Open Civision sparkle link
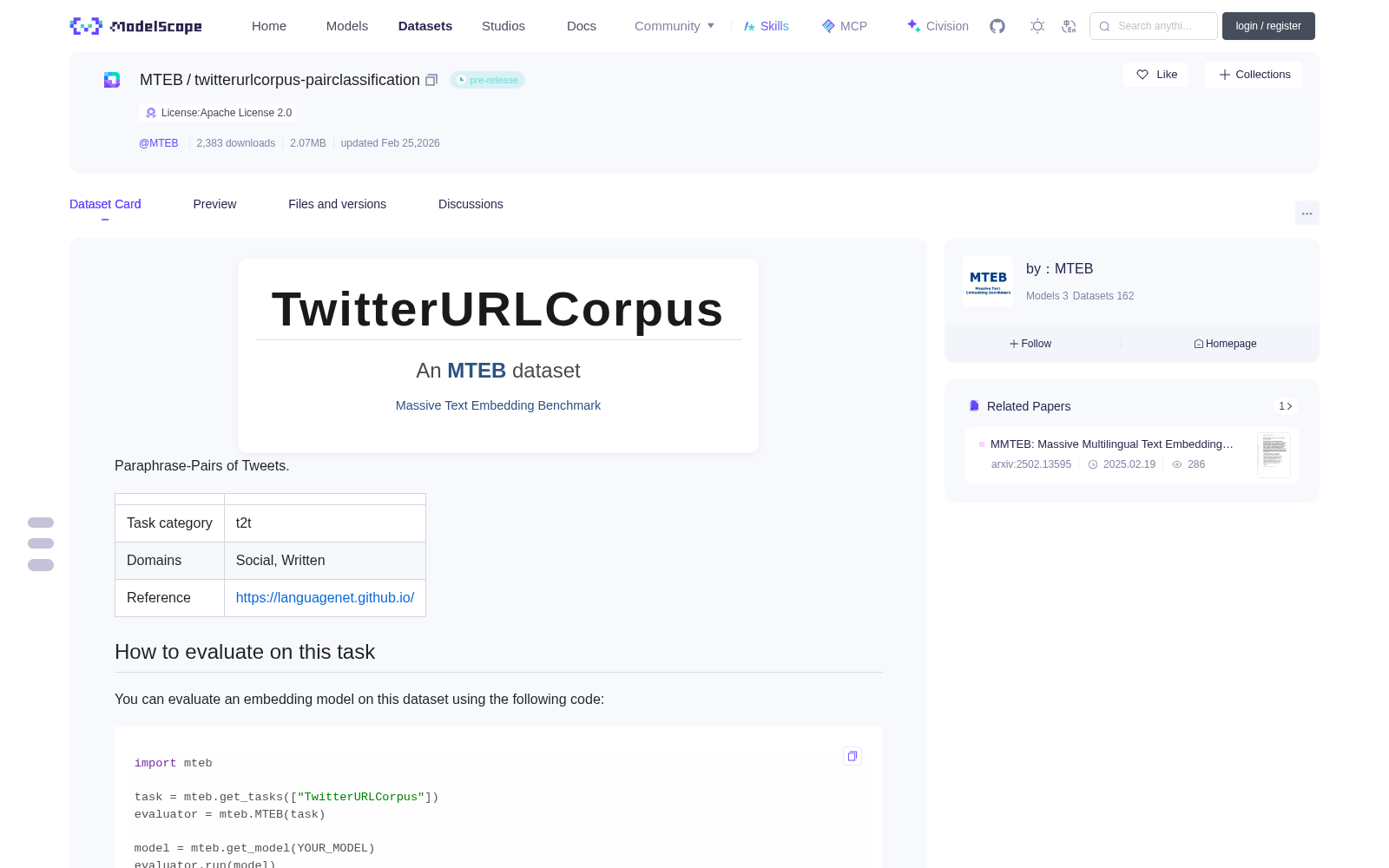The image size is (1389, 868). point(938,26)
